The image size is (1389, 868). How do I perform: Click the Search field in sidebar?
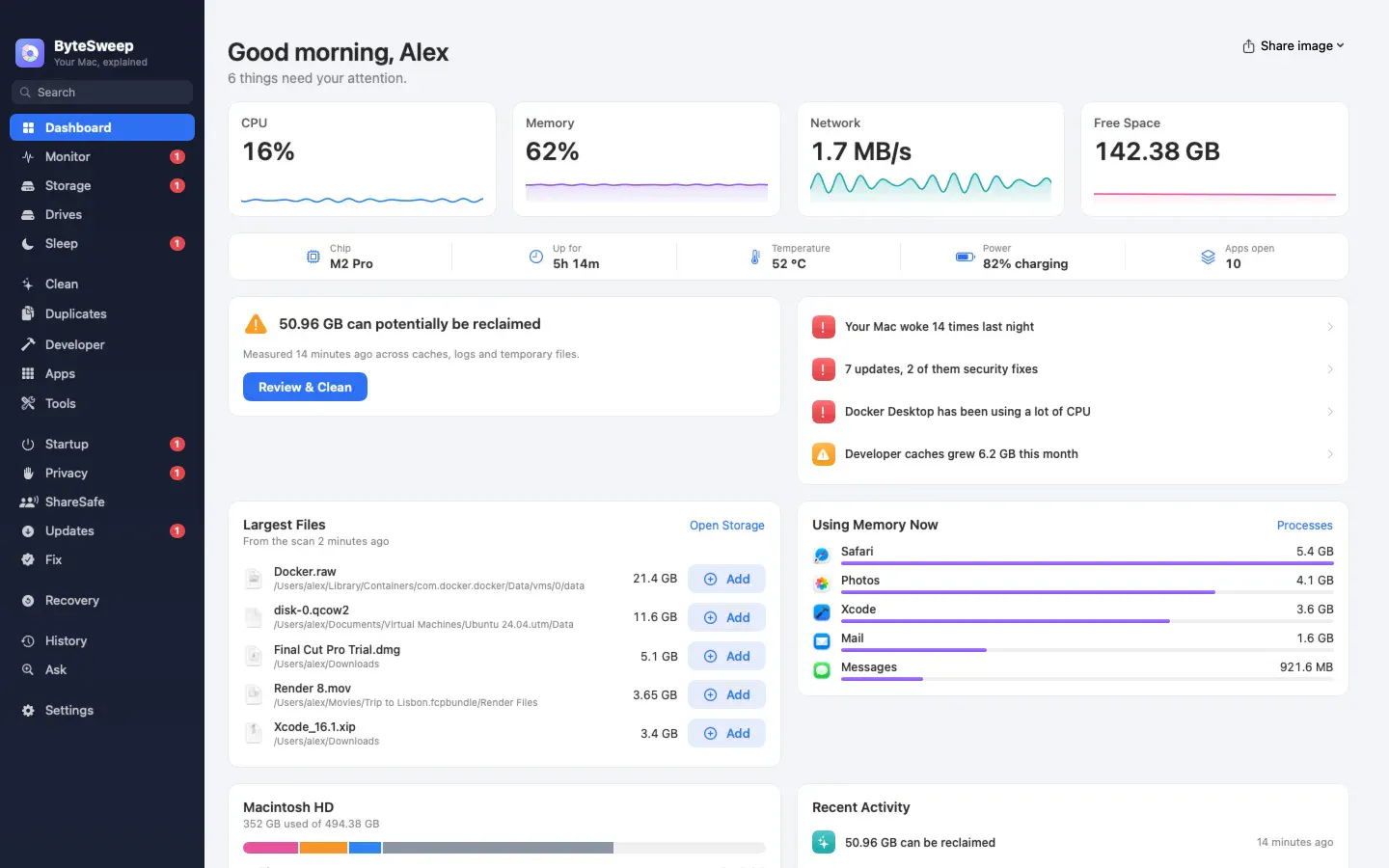[x=102, y=93]
